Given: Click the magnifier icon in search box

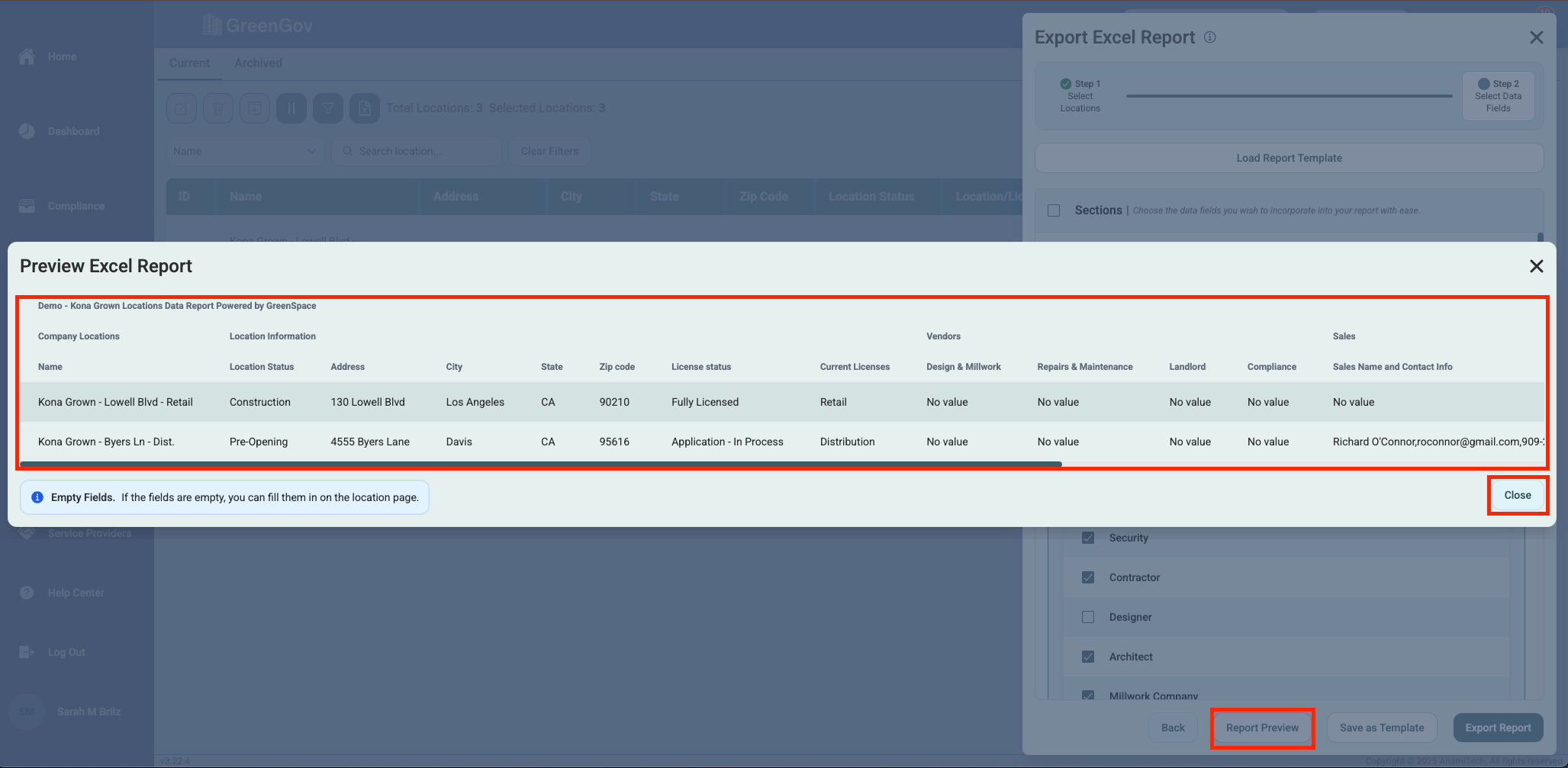Looking at the screenshot, I should [347, 151].
